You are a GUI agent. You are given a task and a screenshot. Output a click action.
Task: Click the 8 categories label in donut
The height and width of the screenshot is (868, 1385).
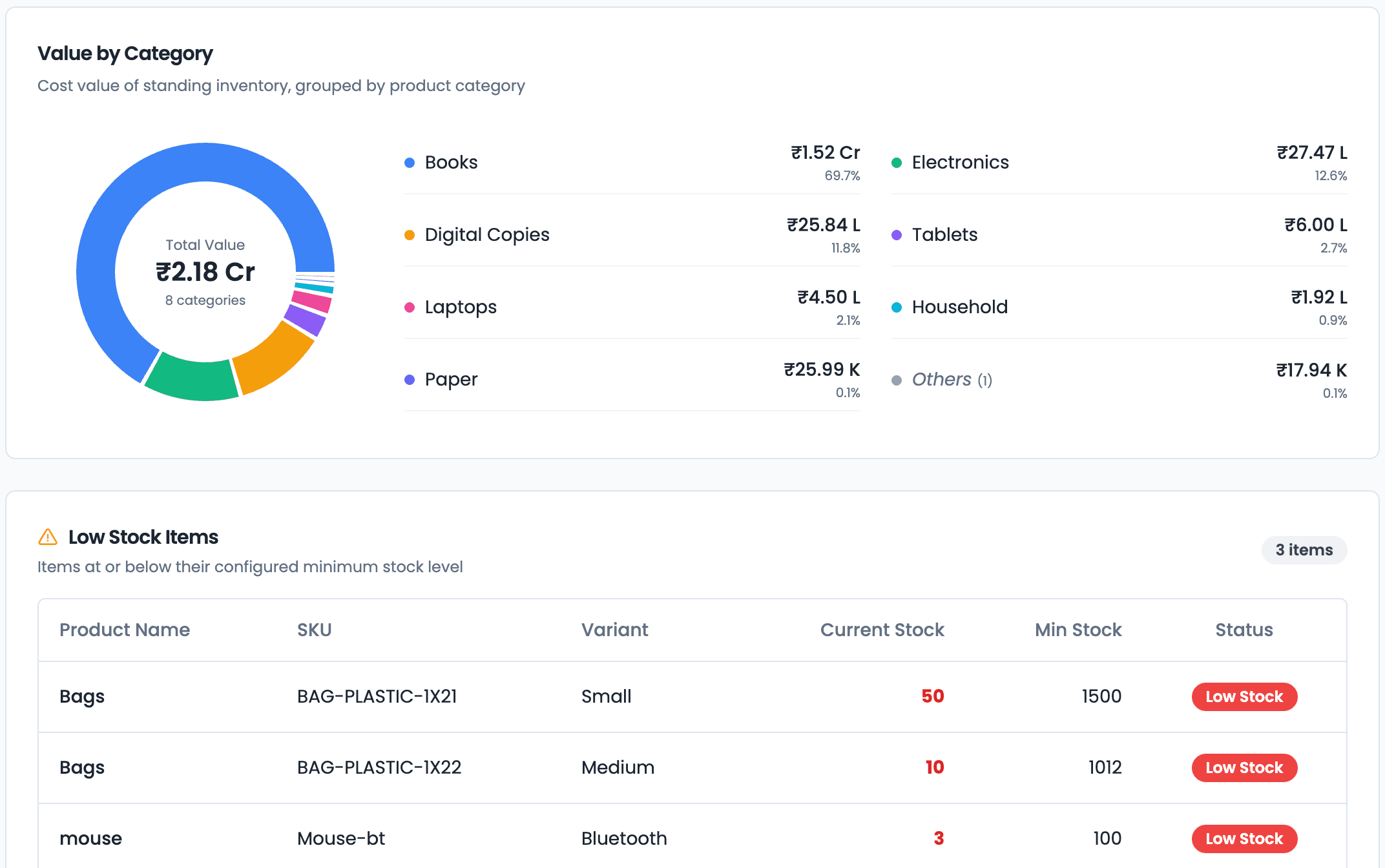point(205,300)
